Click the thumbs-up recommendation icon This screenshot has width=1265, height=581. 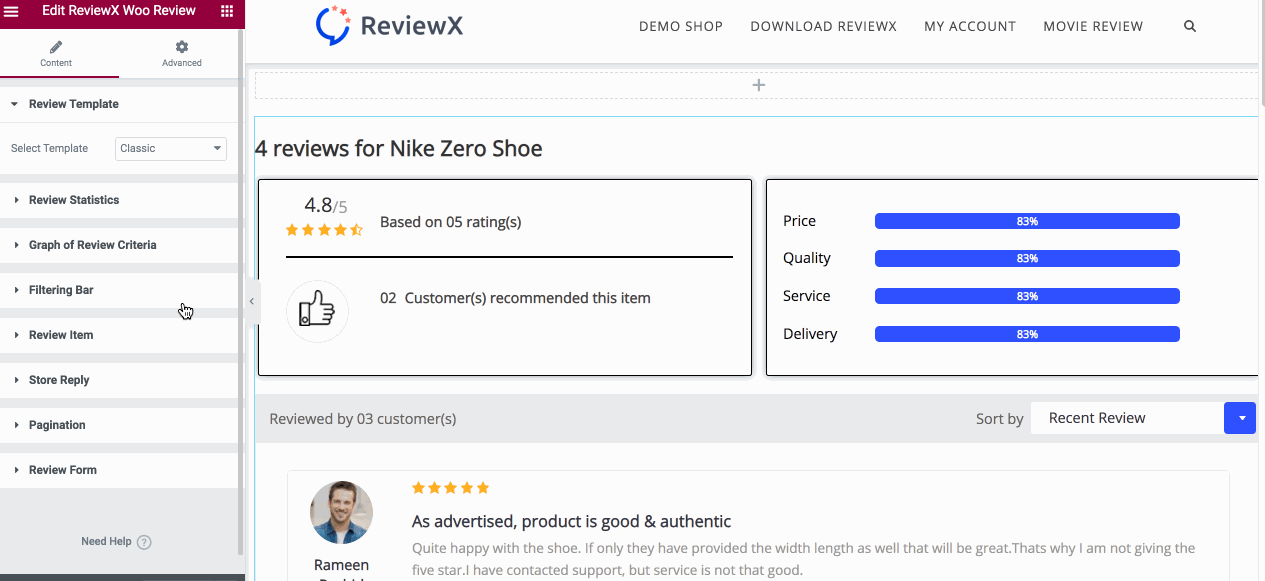[x=317, y=311]
